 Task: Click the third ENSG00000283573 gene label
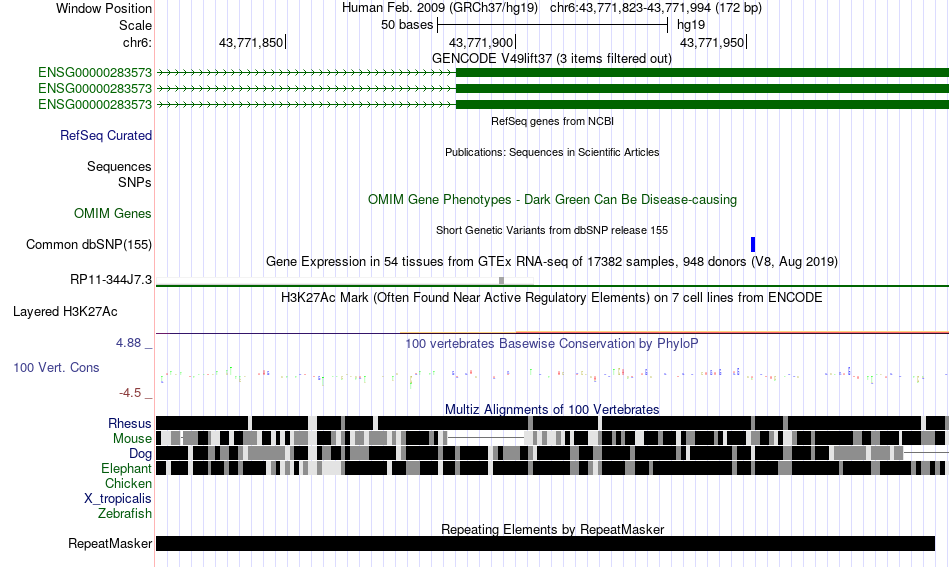pyautogui.click(x=95, y=104)
